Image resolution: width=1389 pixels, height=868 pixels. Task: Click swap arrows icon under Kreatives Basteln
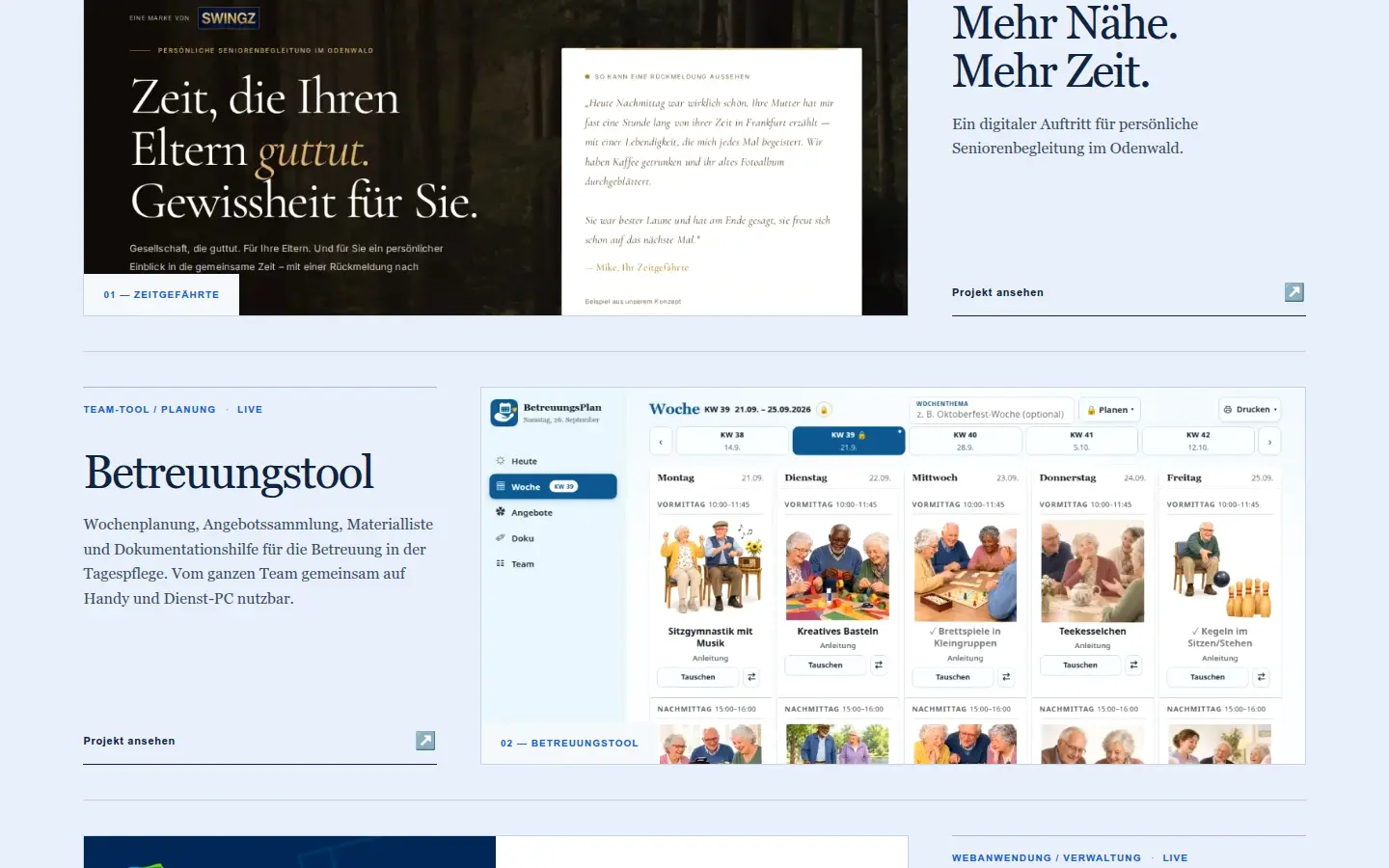click(x=879, y=665)
